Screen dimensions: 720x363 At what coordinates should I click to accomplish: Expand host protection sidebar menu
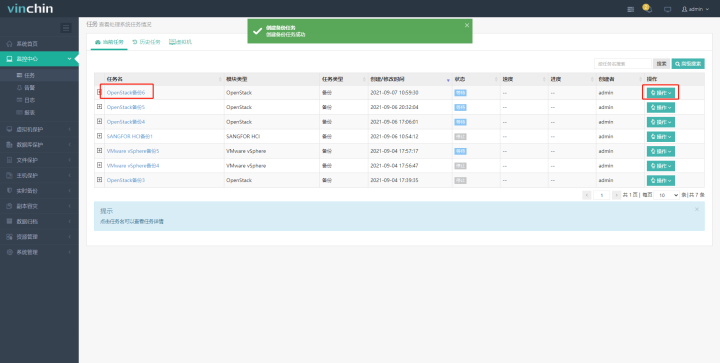39,175
